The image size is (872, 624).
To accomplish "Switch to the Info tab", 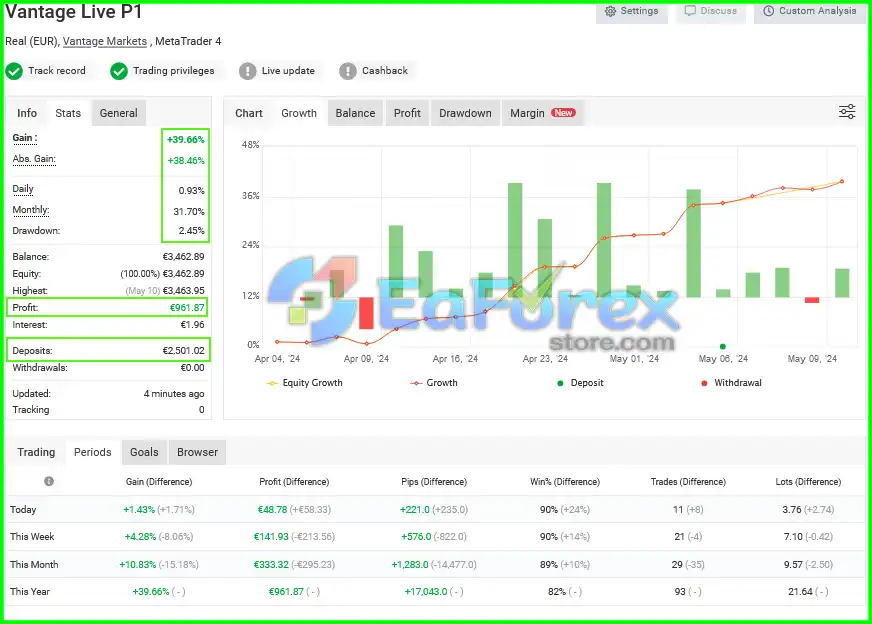I will (27, 113).
